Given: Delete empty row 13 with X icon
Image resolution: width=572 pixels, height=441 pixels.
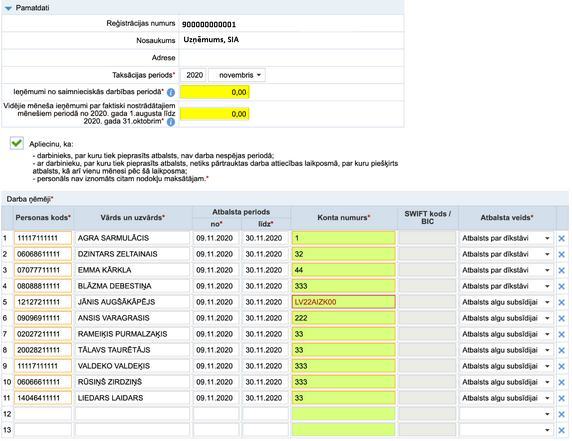Looking at the screenshot, I should tap(561, 430).
